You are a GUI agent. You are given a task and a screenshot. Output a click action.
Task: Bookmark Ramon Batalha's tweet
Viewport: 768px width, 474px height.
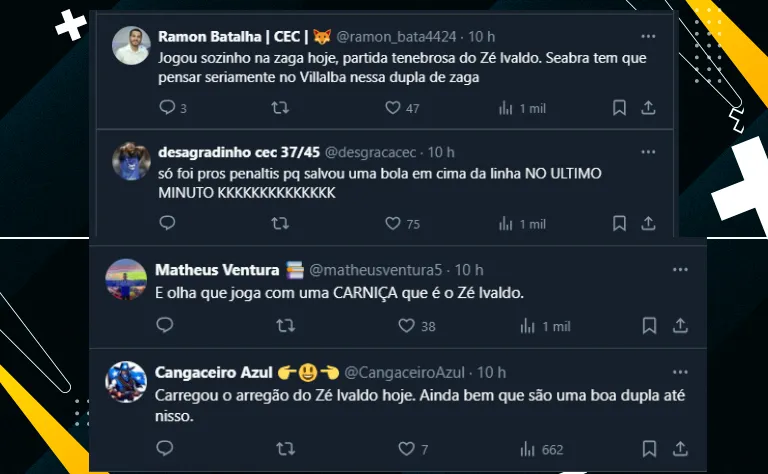click(619, 108)
